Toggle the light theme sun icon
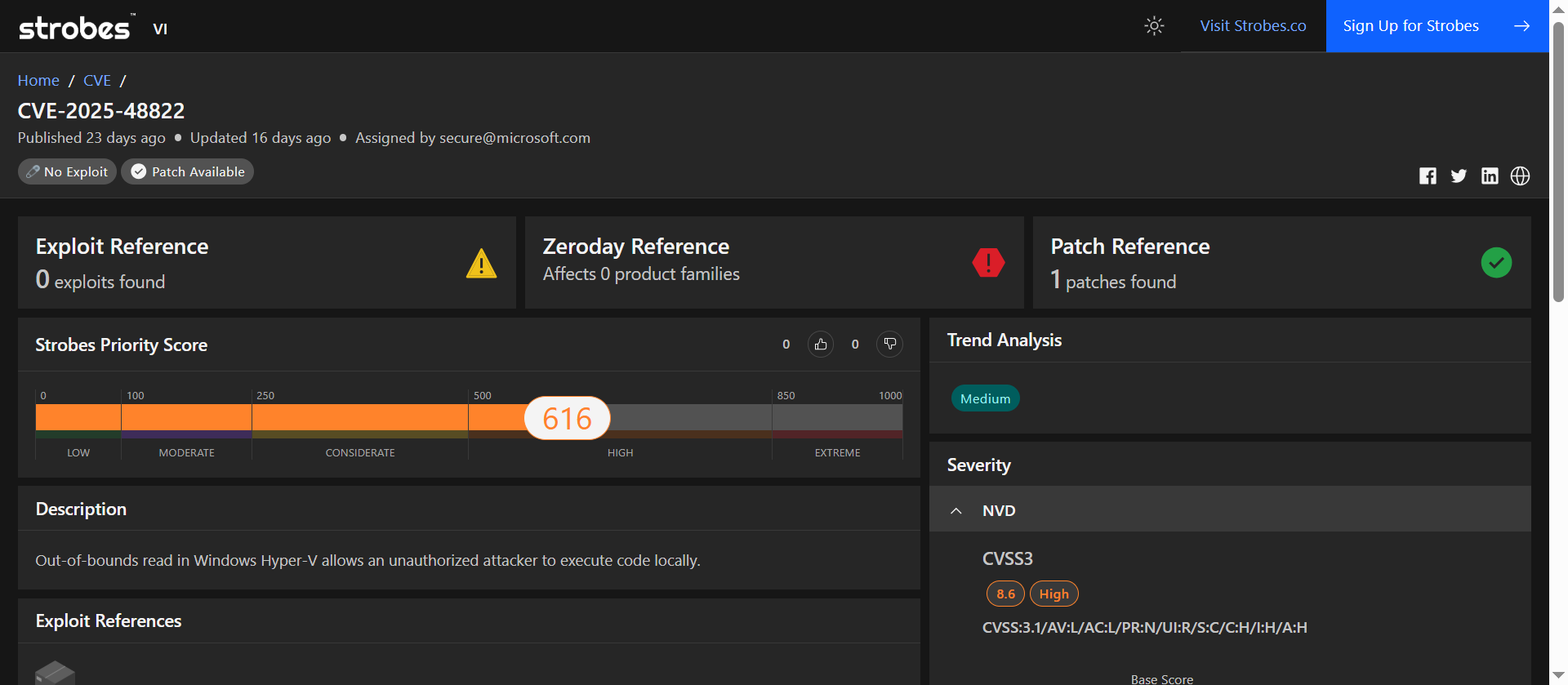 click(1154, 26)
